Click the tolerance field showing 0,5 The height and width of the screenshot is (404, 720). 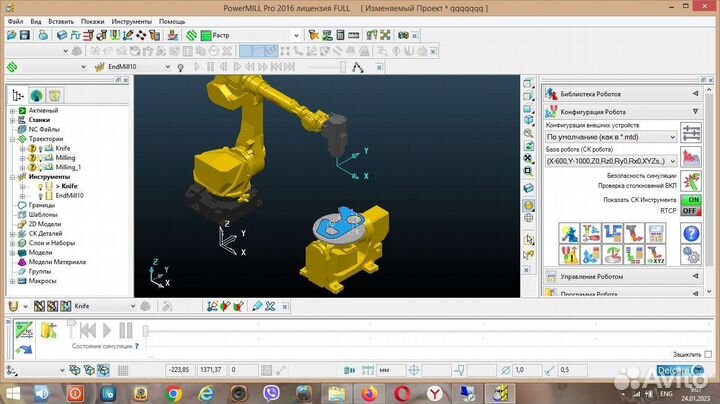click(x=572, y=370)
